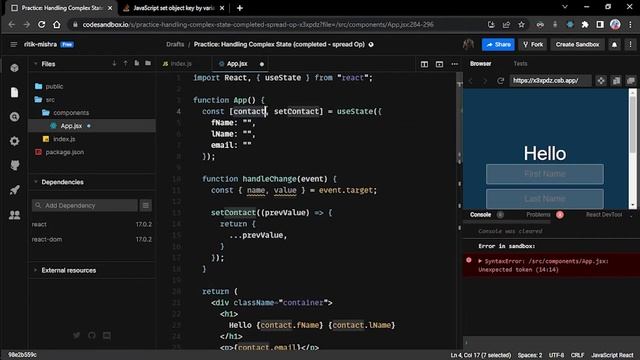Click the Share button
The width and height of the screenshot is (640, 360).
pos(498,44)
